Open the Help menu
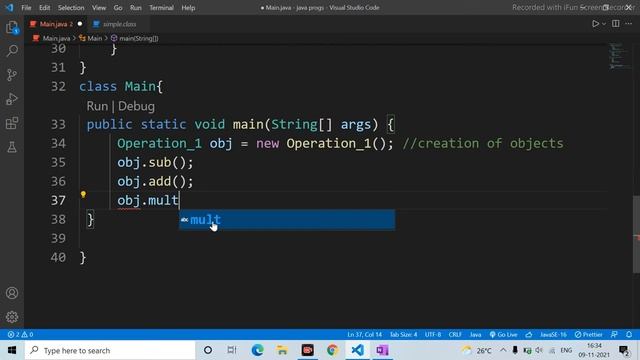640x360 pixels. point(188,7)
